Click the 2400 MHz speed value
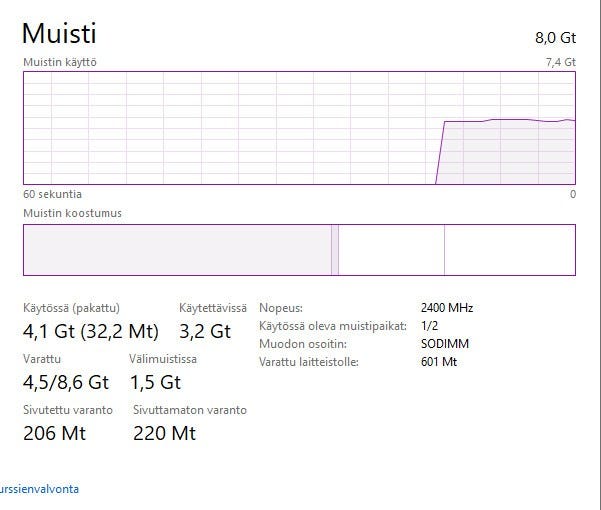 point(449,308)
